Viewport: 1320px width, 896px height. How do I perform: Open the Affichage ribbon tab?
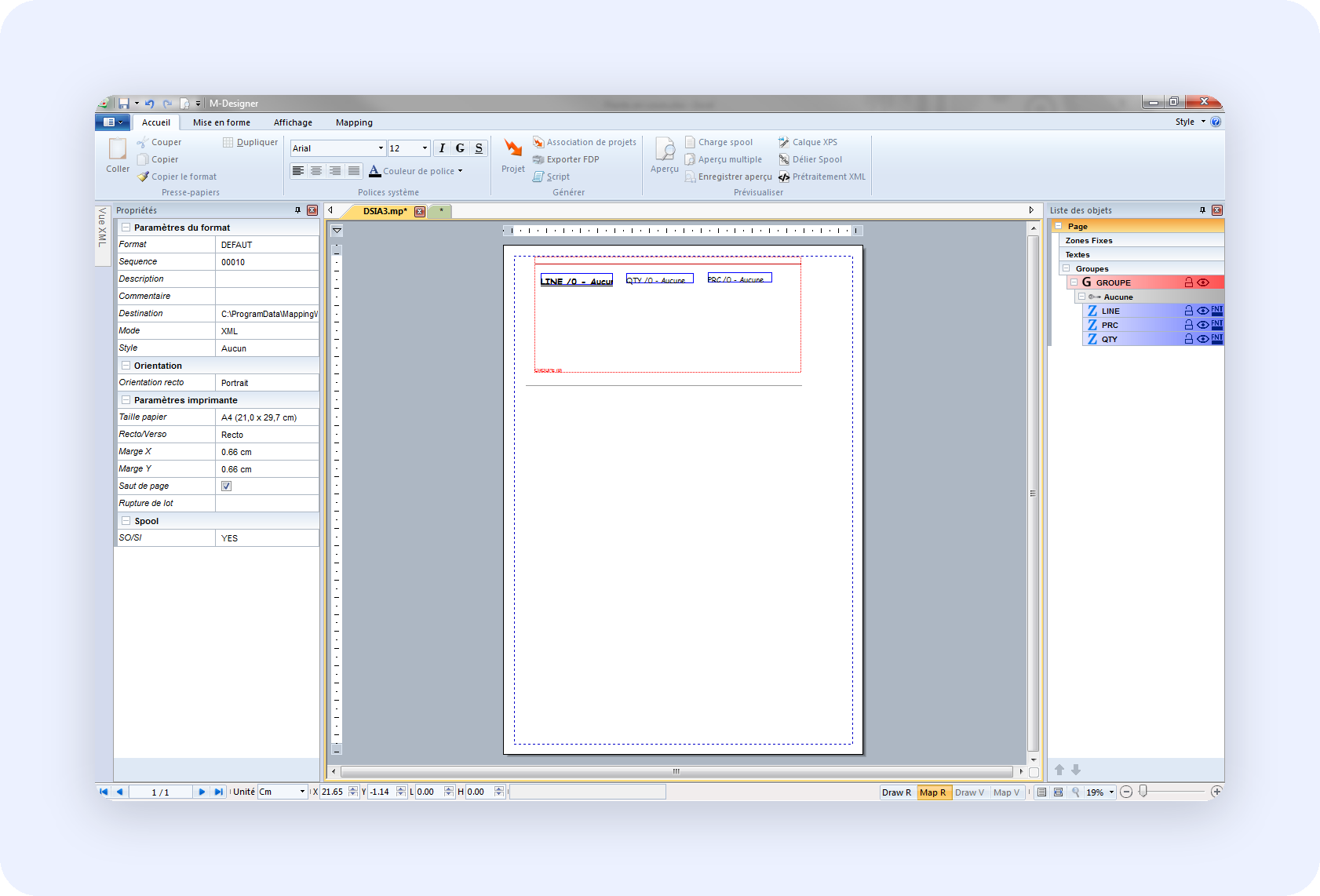pyautogui.click(x=293, y=122)
